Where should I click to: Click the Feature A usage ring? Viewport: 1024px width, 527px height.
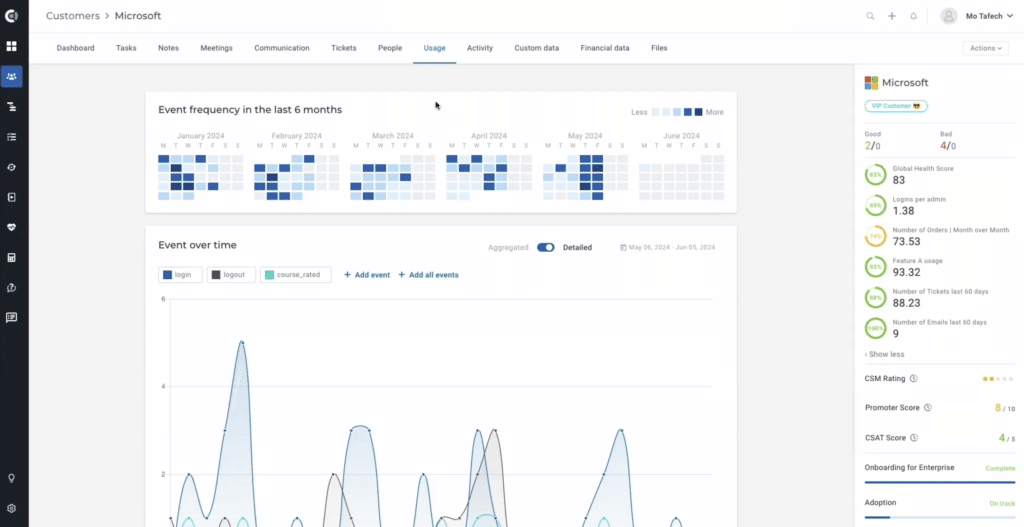(876, 266)
